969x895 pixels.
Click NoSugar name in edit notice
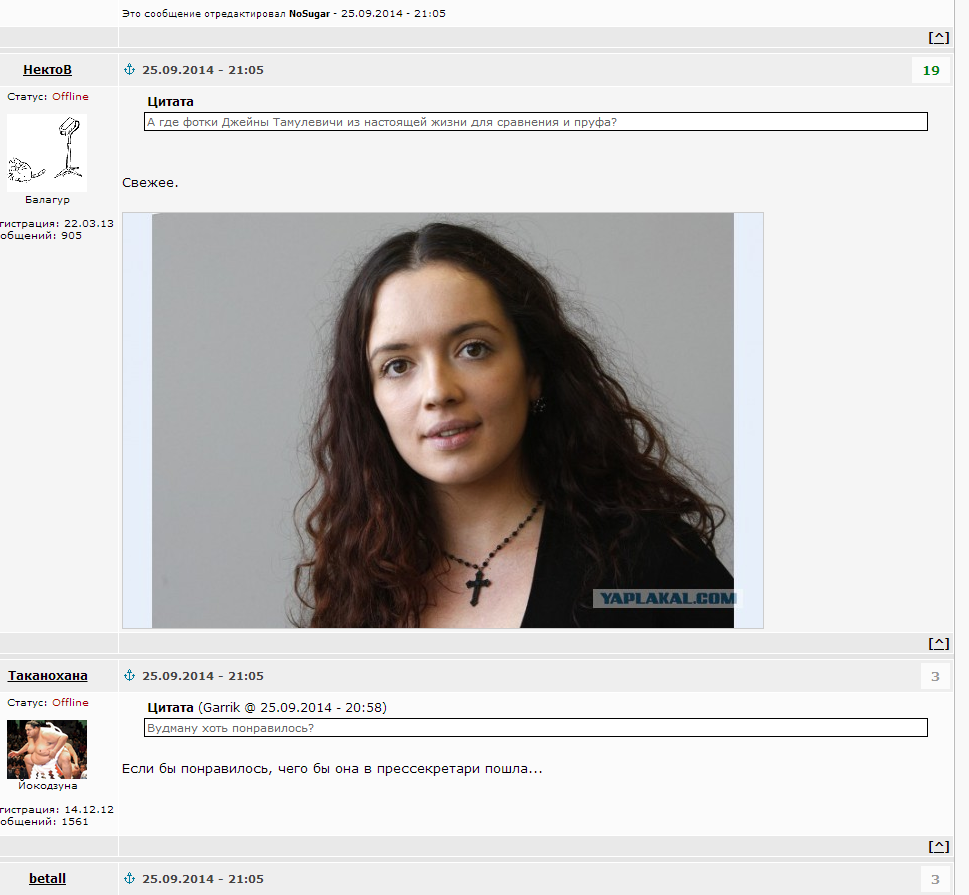tap(309, 14)
